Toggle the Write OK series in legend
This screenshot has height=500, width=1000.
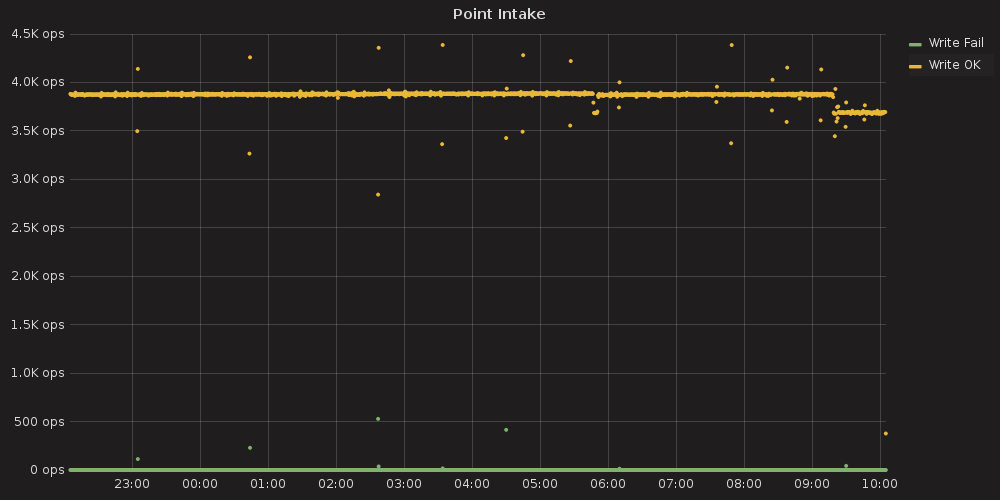coord(954,65)
